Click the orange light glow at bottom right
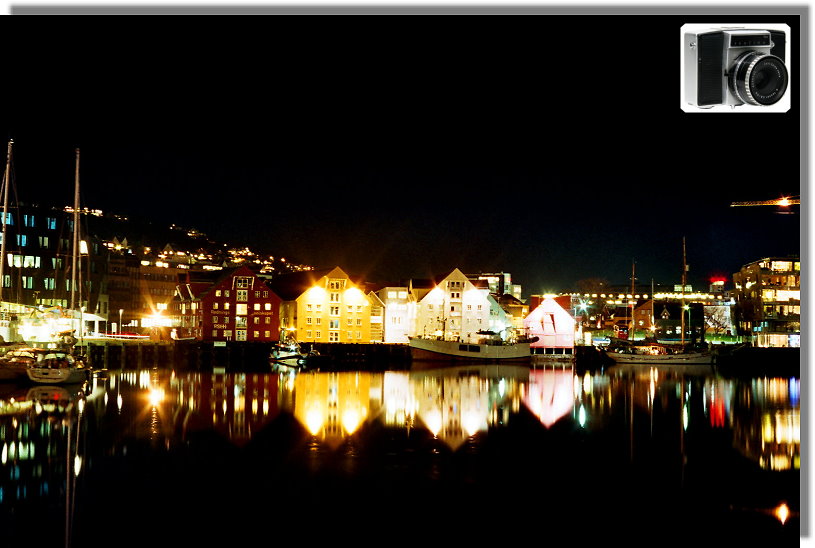 click(781, 512)
